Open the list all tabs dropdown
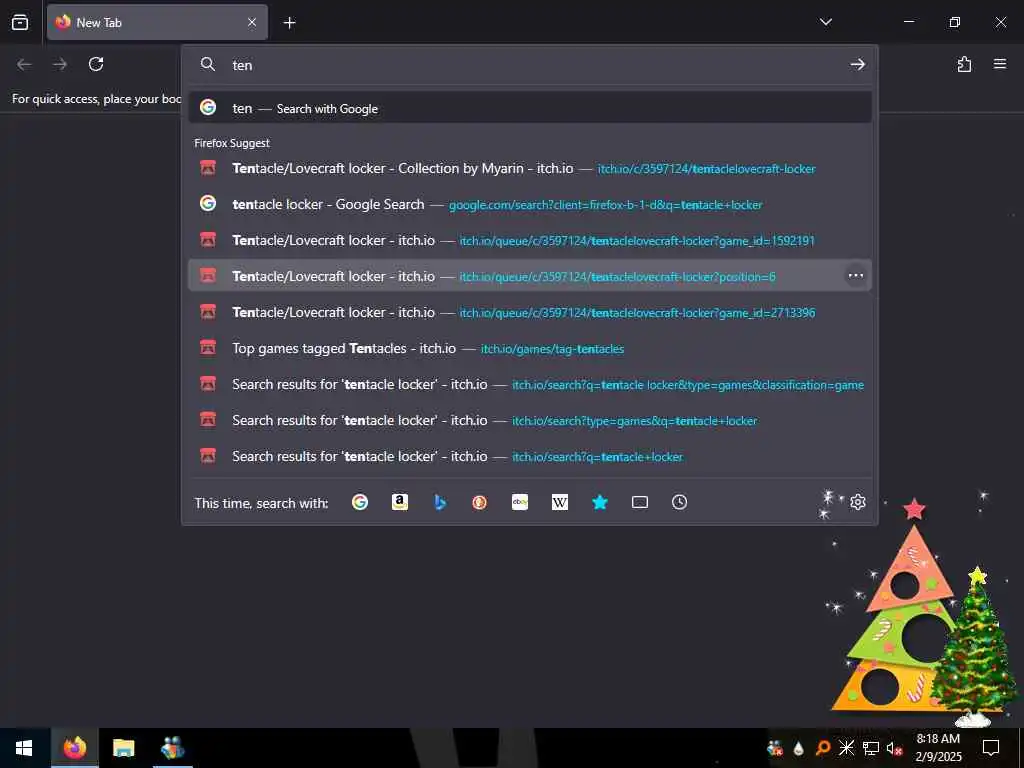The width and height of the screenshot is (1024, 768). (x=825, y=22)
